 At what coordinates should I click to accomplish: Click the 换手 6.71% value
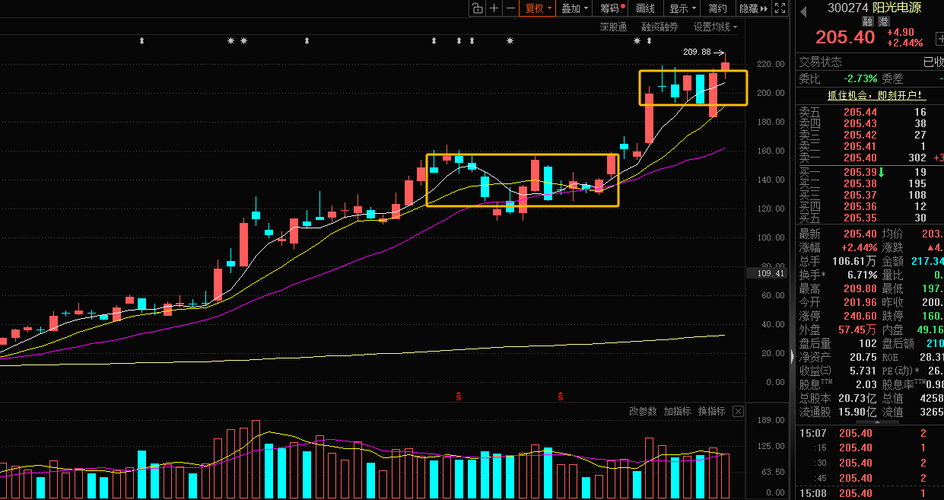pos(861,274)
